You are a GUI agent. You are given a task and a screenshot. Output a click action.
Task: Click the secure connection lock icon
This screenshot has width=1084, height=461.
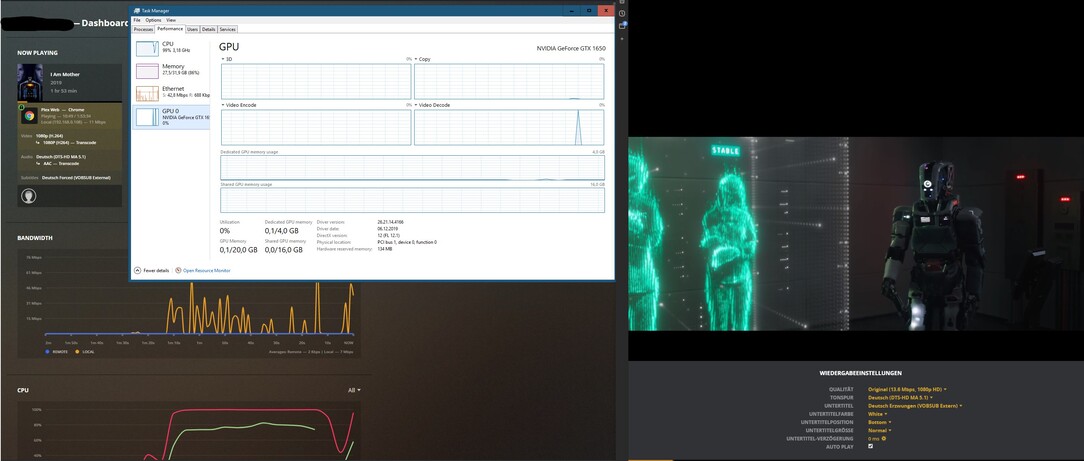[x=21, y=107]
